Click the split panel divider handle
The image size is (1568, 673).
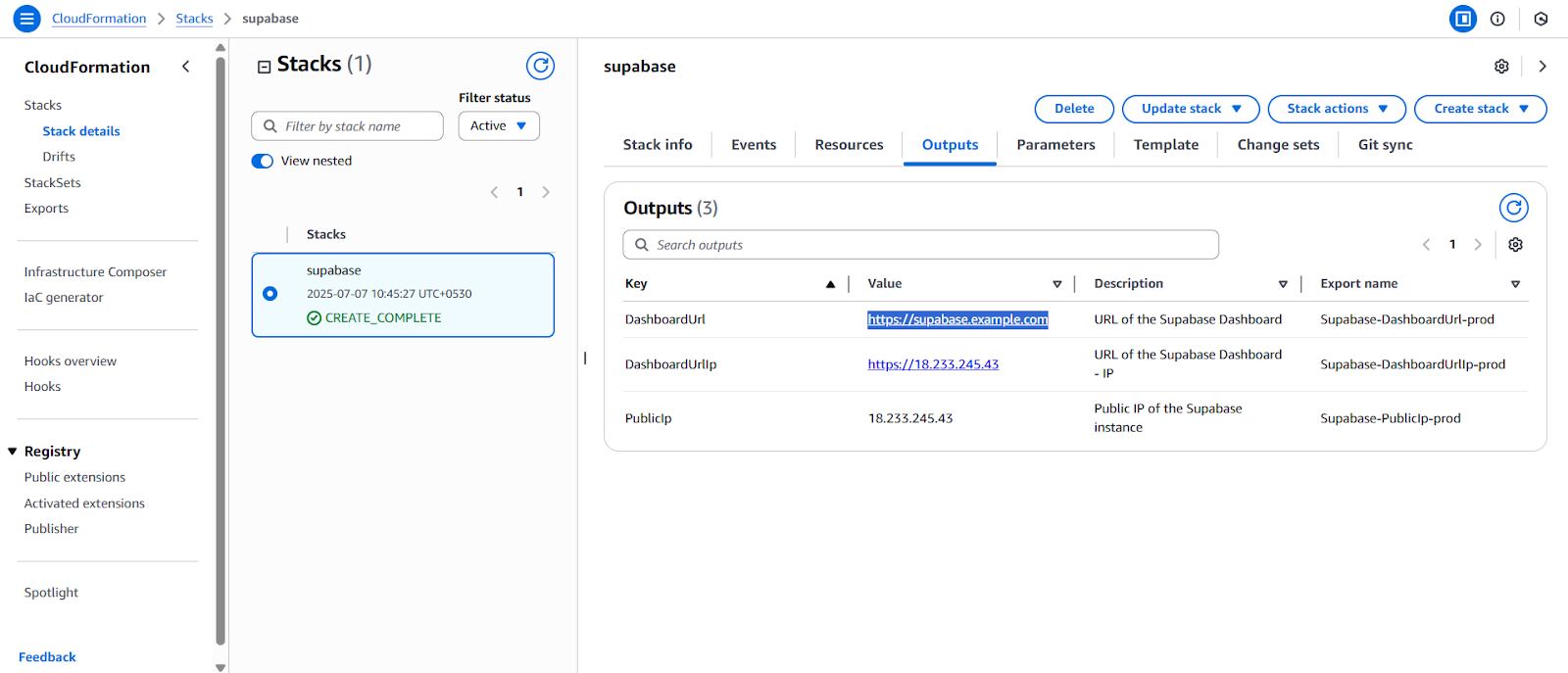585,359
